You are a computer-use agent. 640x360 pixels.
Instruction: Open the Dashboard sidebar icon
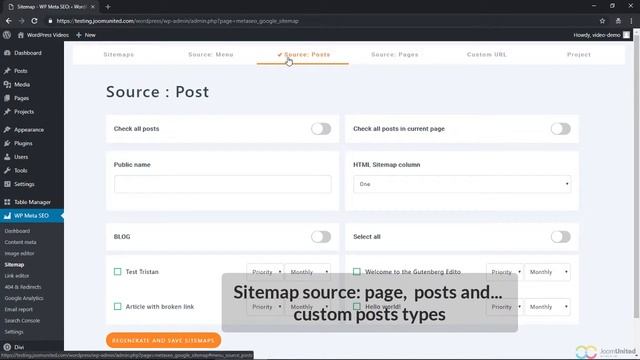point(7,53)
